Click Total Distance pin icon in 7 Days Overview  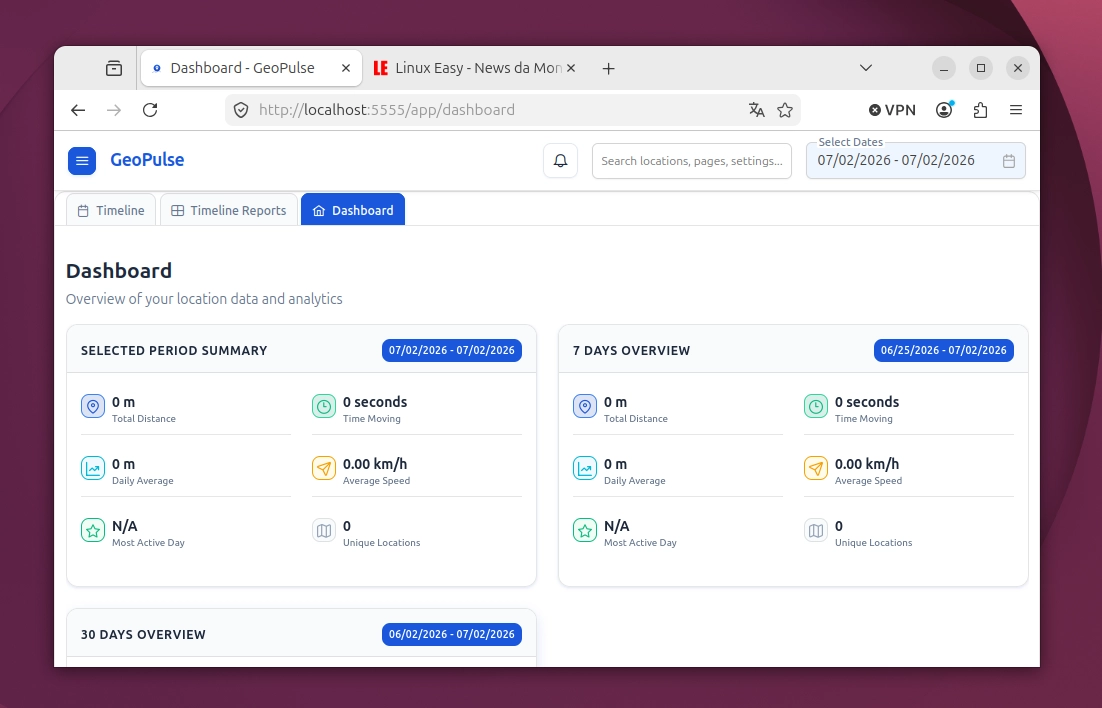pos(585,406)
